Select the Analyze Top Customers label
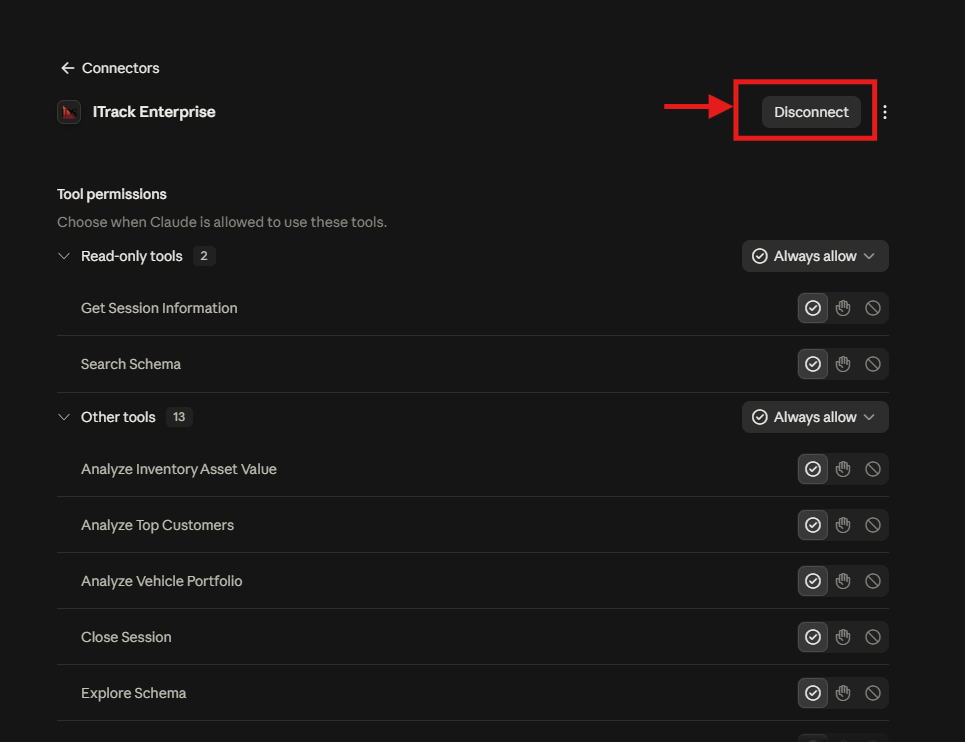This screenshot has height=742, width=965. 158,525
